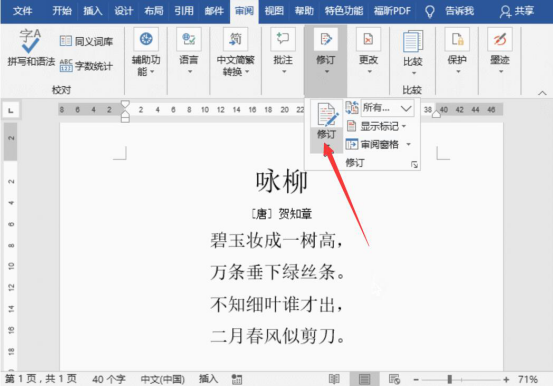Expand the Reviewing Pane dropdown arrow
The height and width of the screenshot is (387, 554).
click(x=408, y=144)
